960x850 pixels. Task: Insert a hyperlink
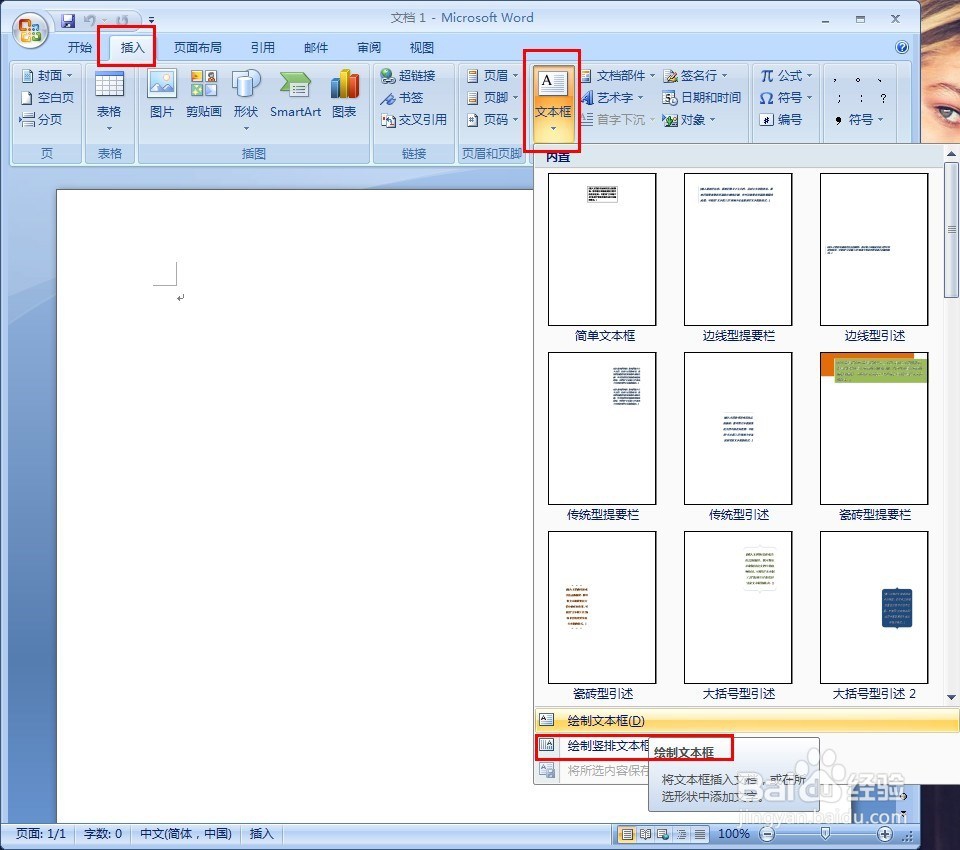408,76
